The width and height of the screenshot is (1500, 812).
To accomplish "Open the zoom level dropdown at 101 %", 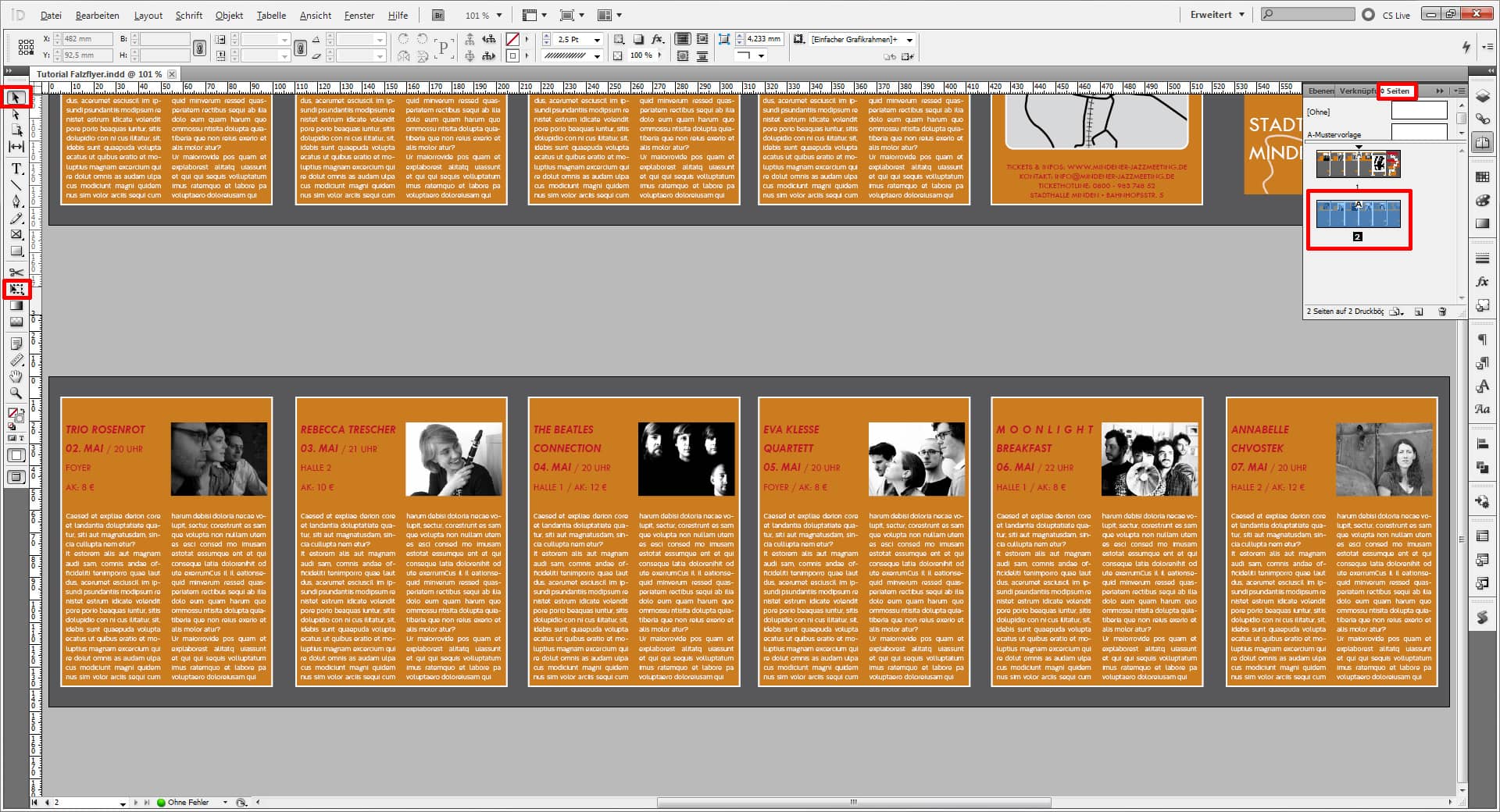I will pos(499,16).
